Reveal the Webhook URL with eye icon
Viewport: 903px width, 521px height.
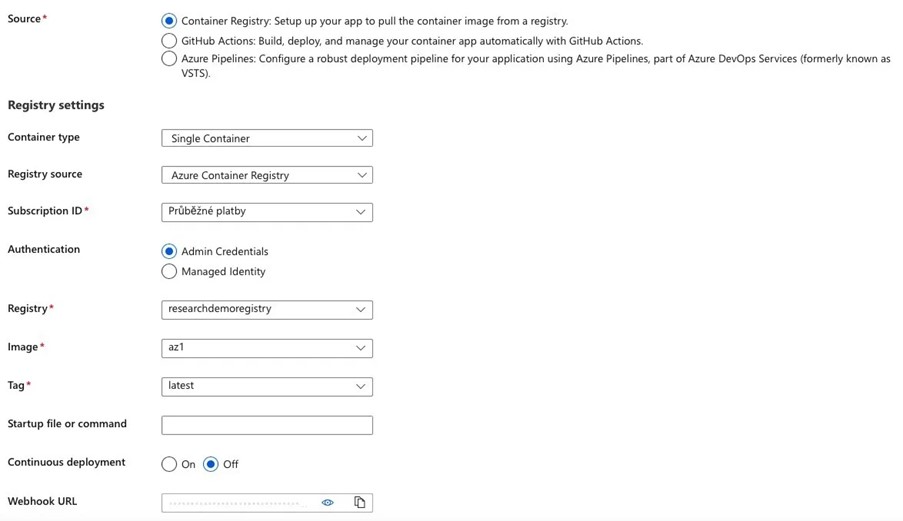pyautogui.click(x=328, y=502)
